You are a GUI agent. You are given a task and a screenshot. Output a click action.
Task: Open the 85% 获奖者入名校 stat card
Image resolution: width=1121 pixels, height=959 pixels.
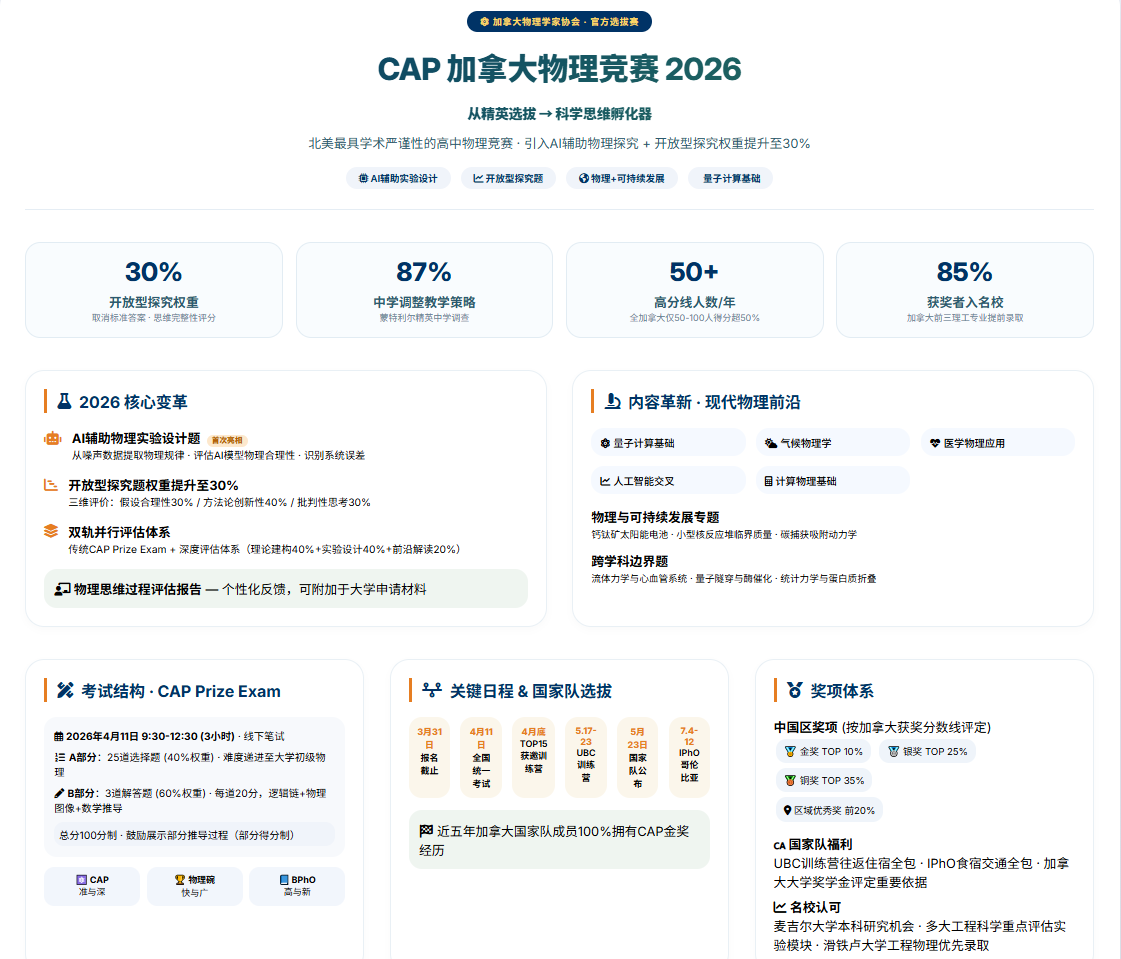(964, 290)
